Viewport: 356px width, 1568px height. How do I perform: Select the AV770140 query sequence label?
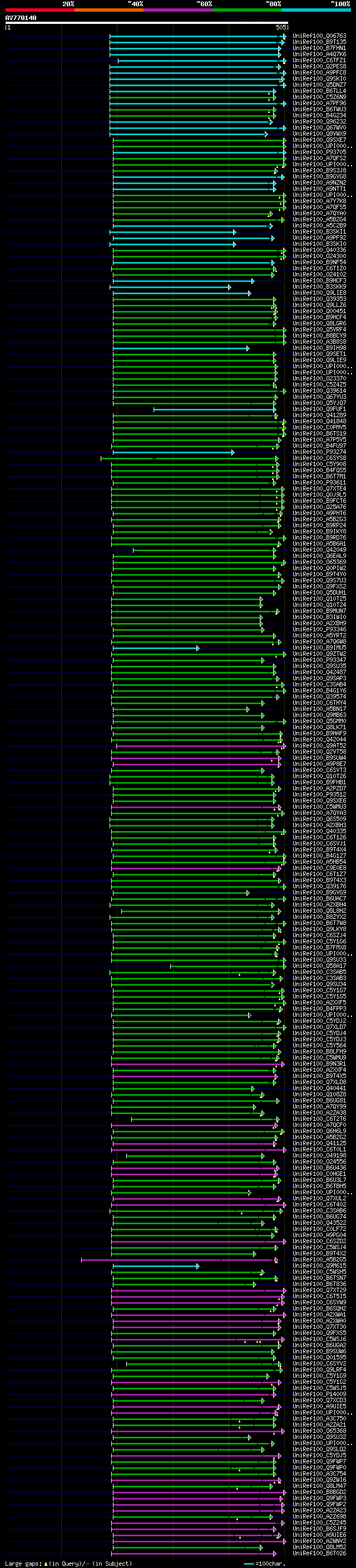coord(21,18)
